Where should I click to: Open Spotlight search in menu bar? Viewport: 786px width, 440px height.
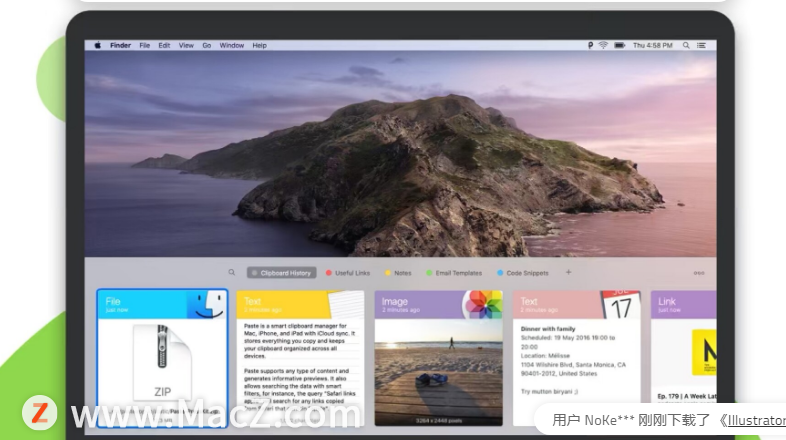pyautogui.click(x=686, y=45)
